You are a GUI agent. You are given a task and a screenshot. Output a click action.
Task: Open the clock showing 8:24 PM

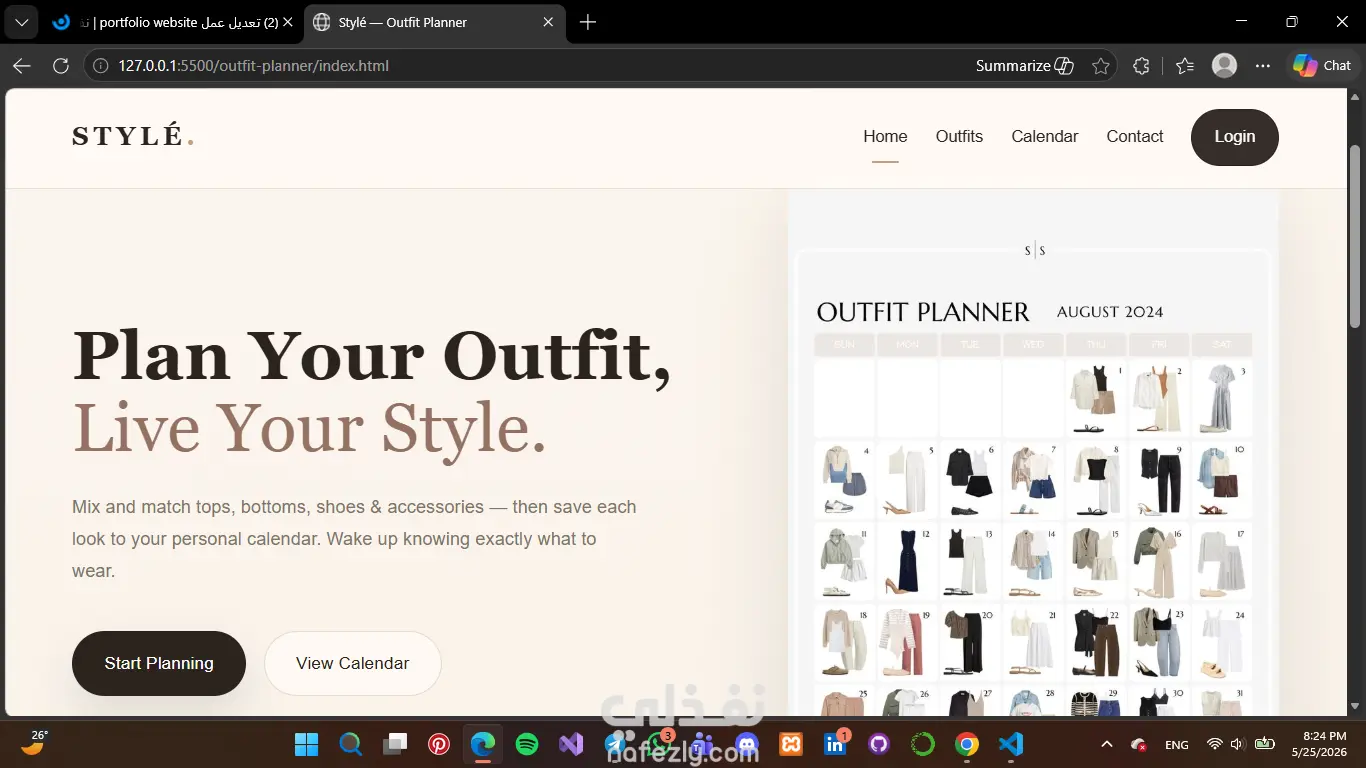pyautogui.click(x=1319, y=744)
